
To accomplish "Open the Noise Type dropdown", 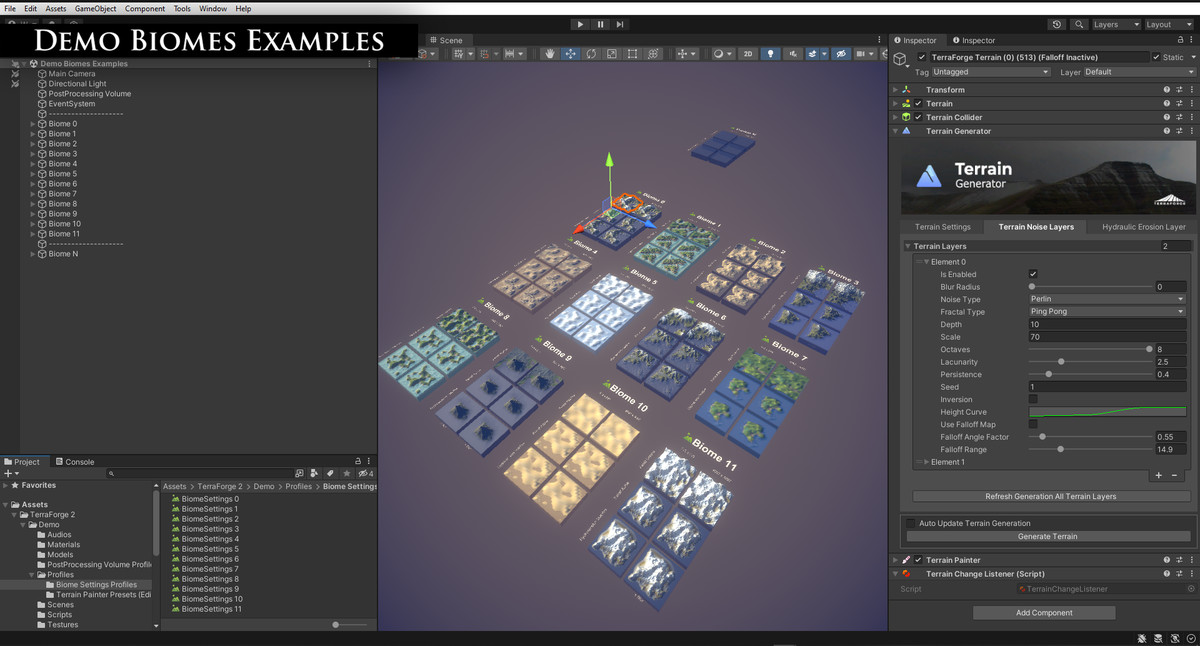I will 1107,299.
